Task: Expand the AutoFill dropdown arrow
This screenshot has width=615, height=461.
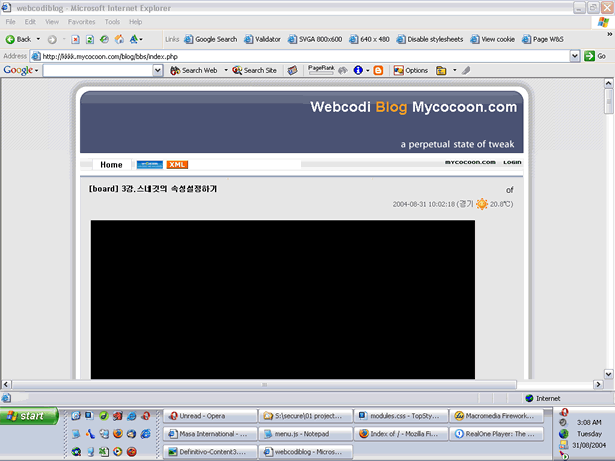Action: coord(455,71)
